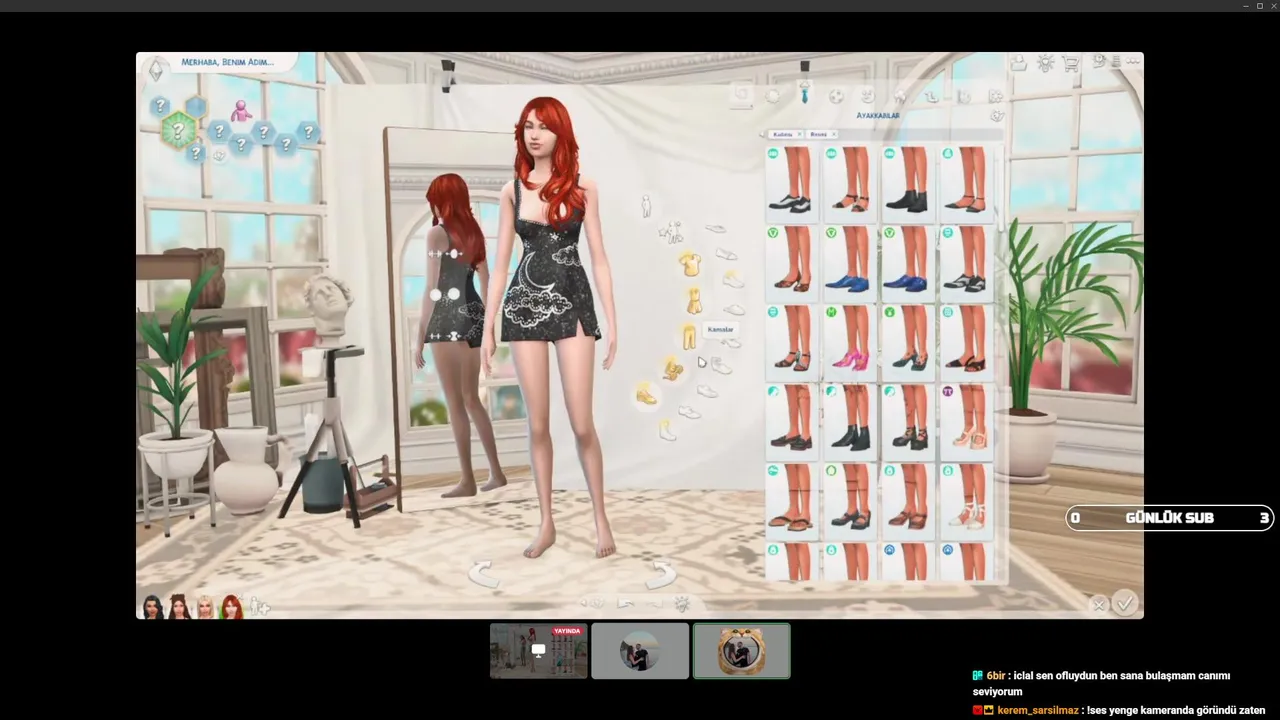
Task: Select the peach strappy heels thumbnail
Action: pos(967,423)
